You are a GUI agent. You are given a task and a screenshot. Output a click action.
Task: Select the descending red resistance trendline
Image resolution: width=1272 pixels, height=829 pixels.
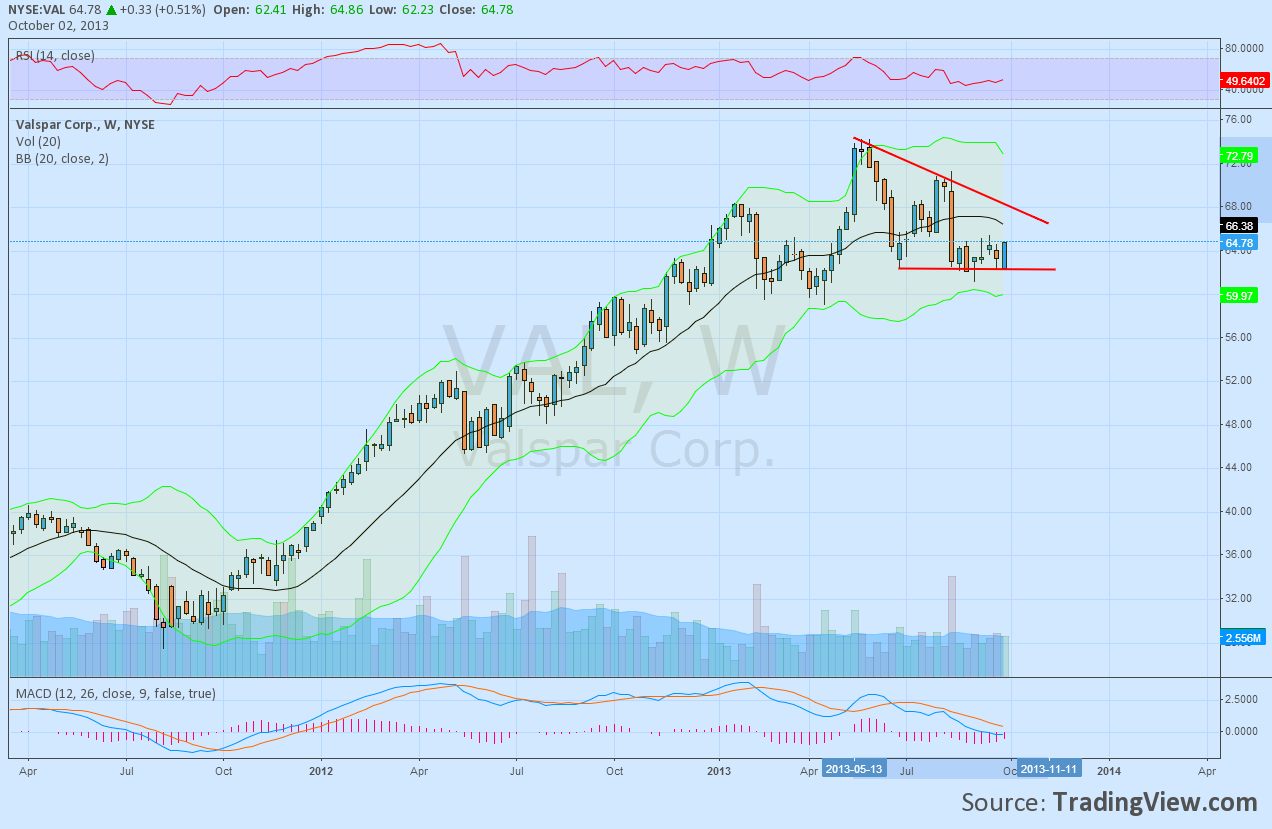coord(950,180)
